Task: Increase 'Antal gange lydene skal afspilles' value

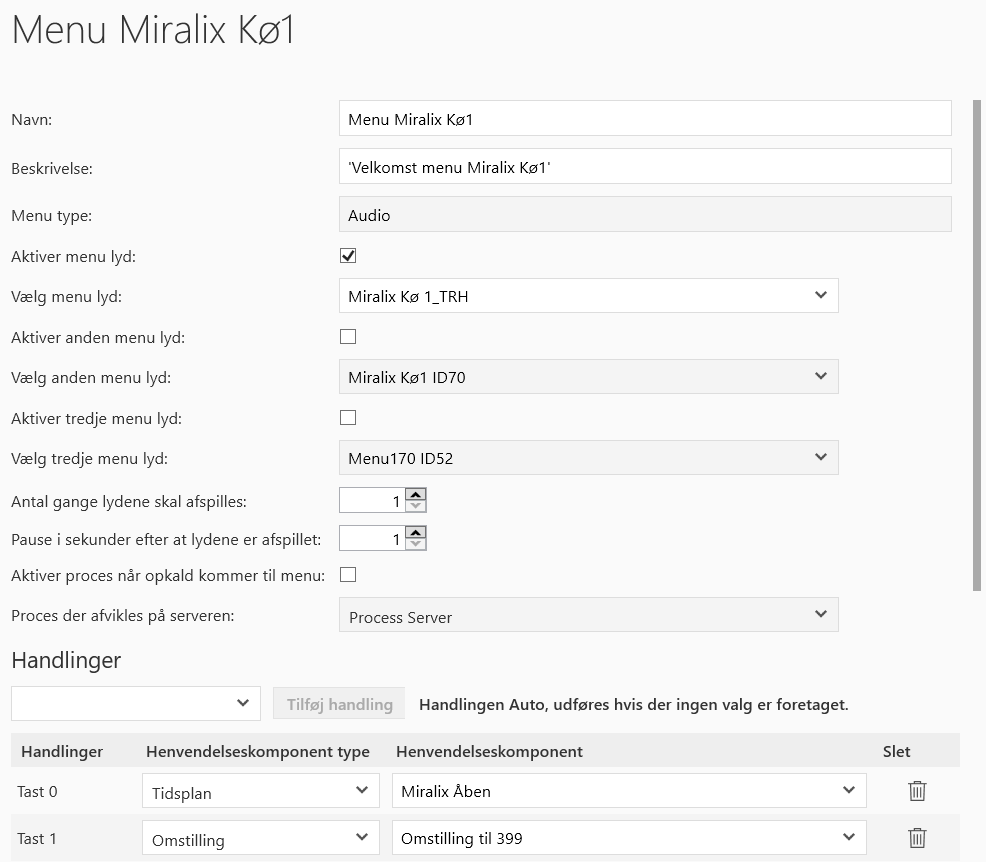Action: point(416,494)
